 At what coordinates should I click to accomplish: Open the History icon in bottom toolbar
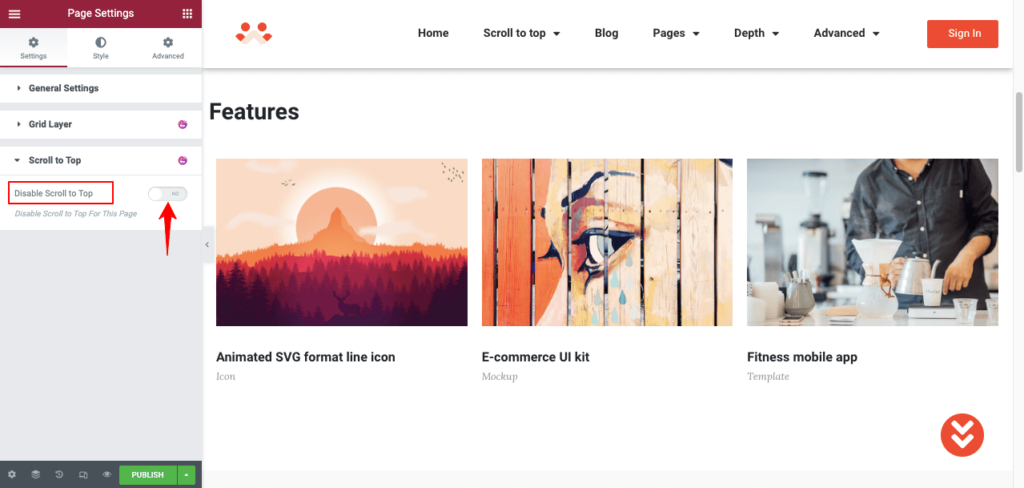click(59, 475)
